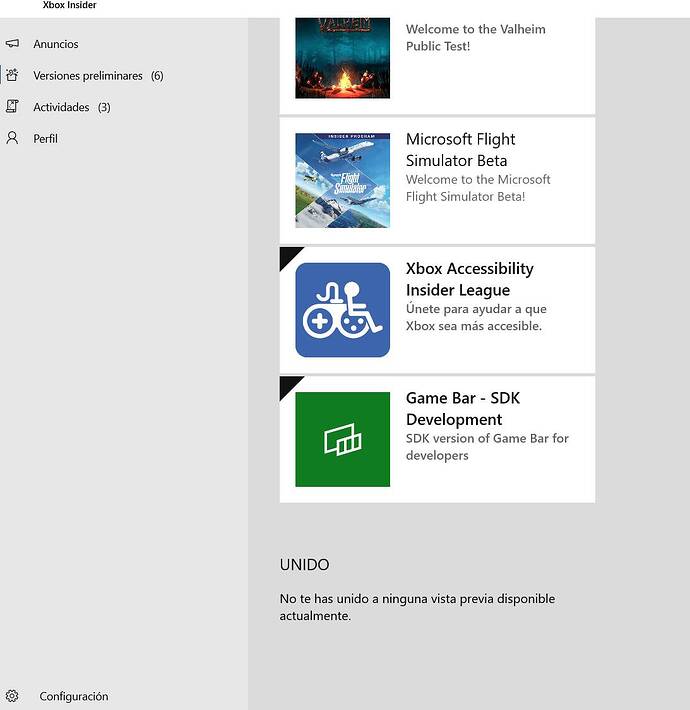
Task: Open Xbox Accessibility Insider League title
Action: 470,279
